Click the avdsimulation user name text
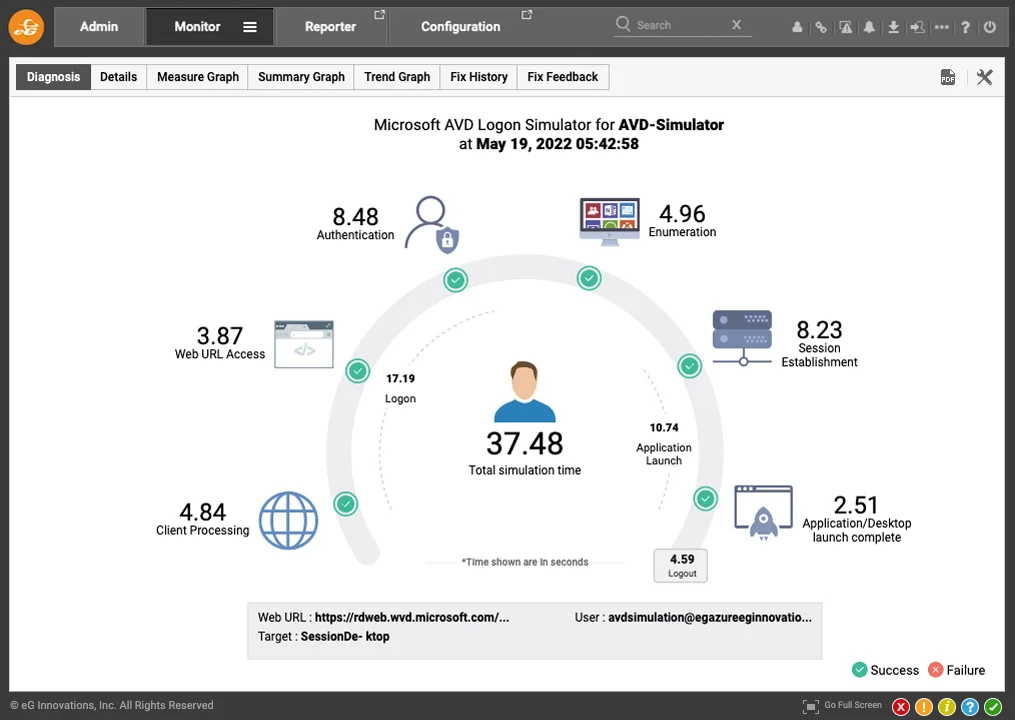1015x720 pixels. pos(709,617)
